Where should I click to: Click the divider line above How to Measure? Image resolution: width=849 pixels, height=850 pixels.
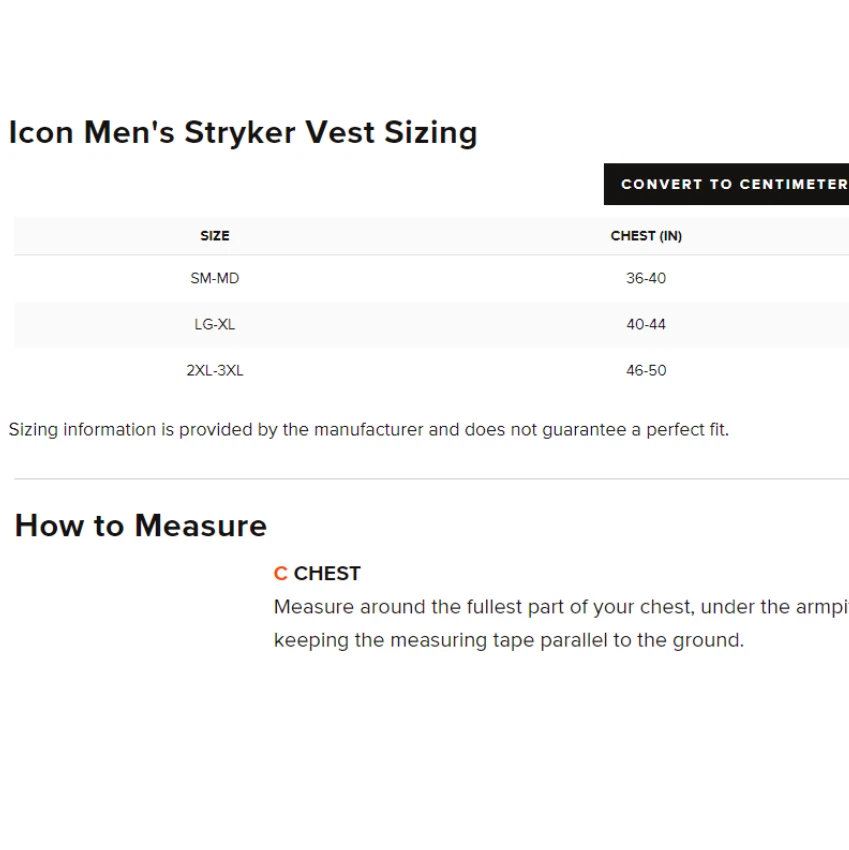pos(430,479)
